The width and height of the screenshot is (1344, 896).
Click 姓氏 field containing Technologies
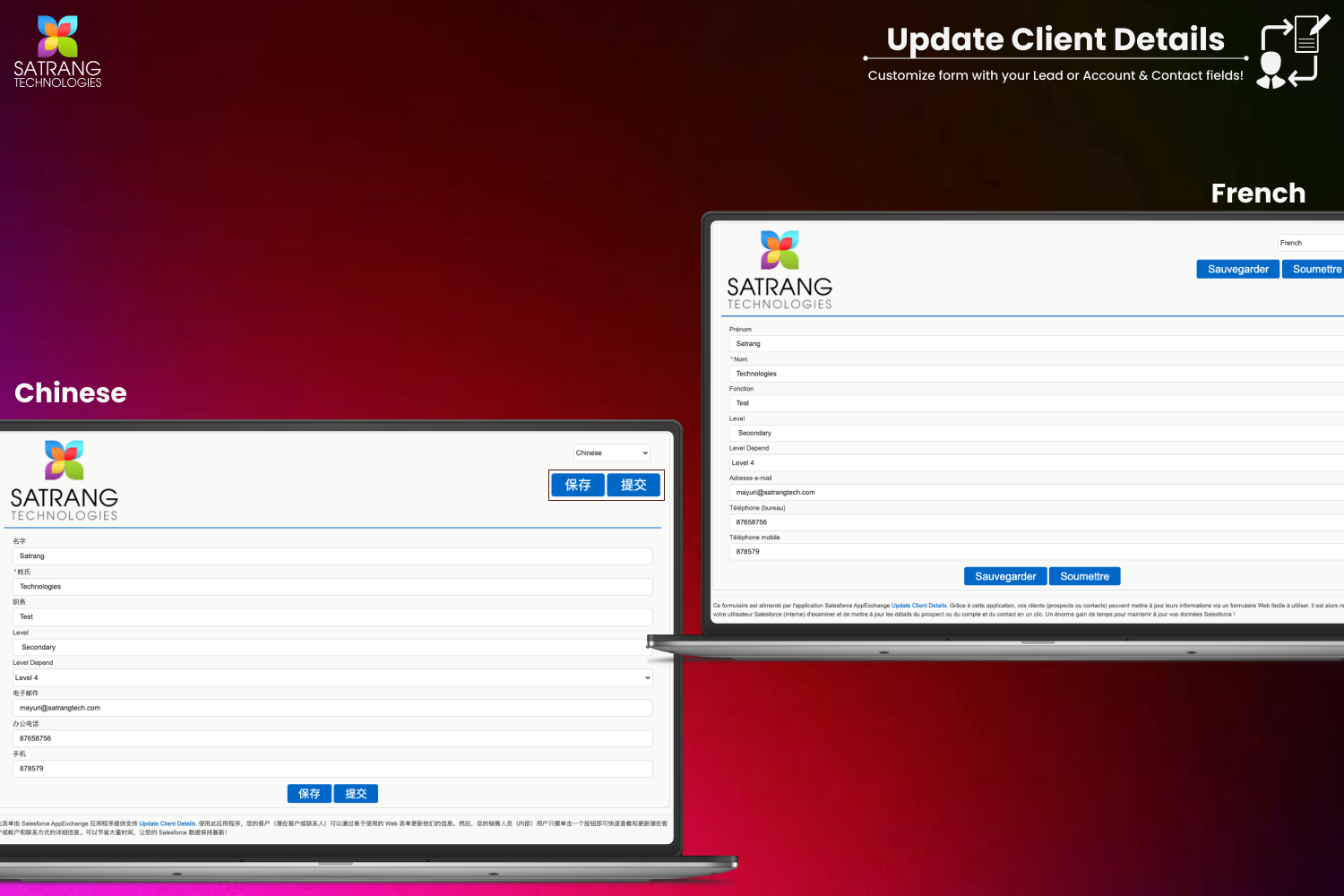click(332, 586)
